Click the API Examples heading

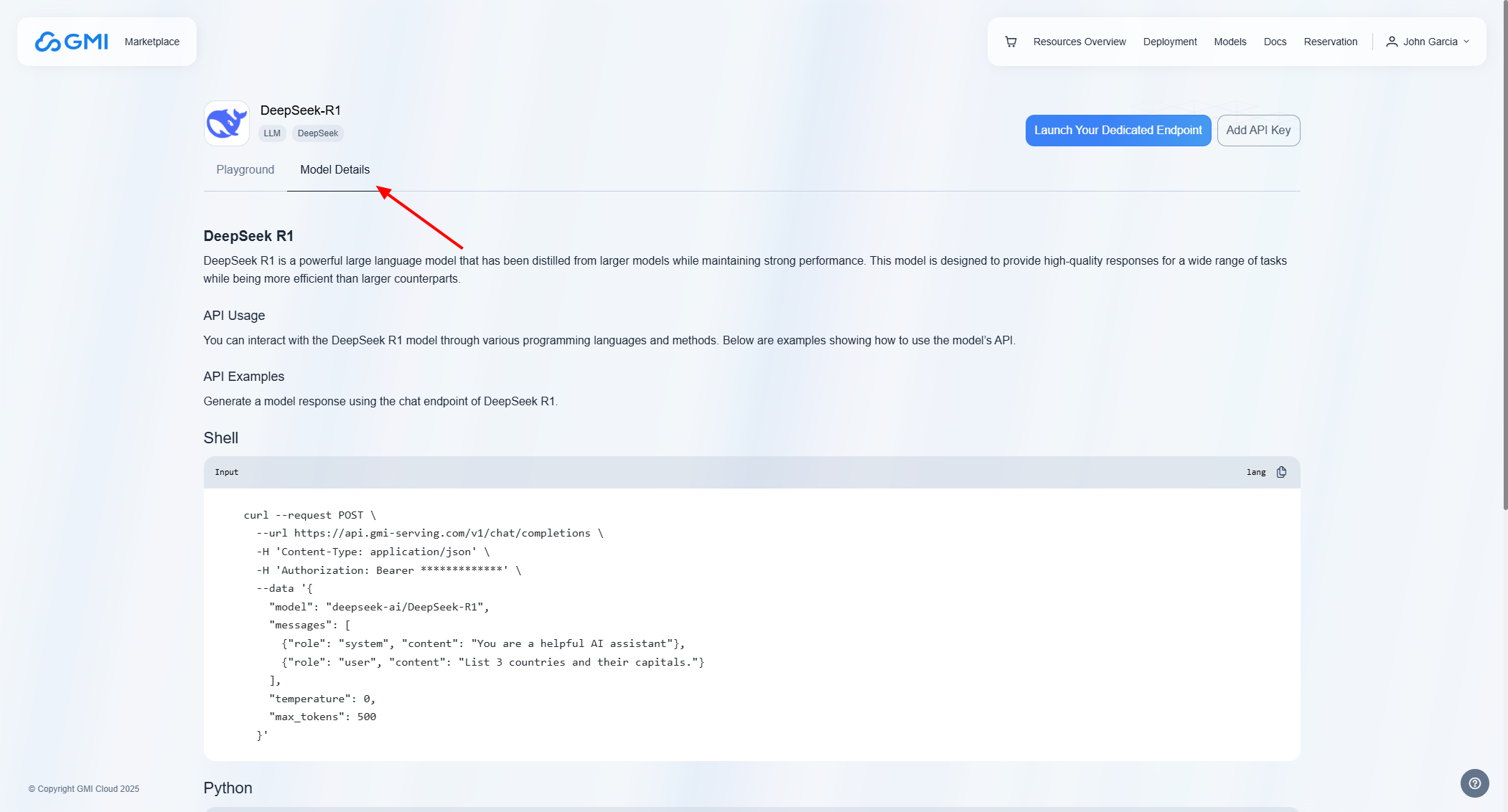244,377
